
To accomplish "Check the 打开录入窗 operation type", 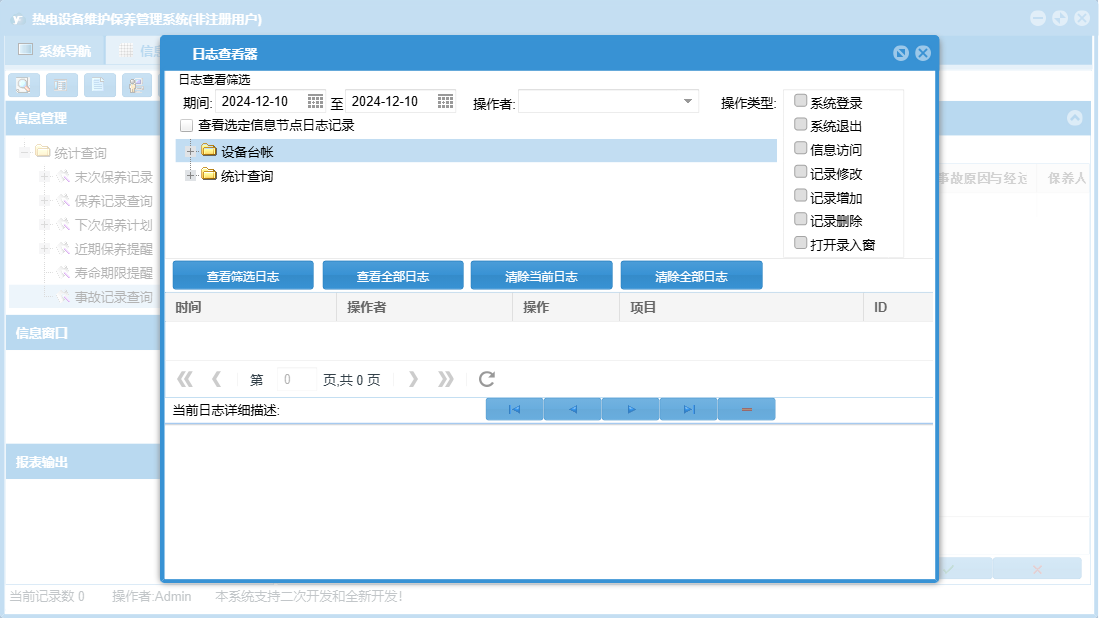I will [800, 243].
